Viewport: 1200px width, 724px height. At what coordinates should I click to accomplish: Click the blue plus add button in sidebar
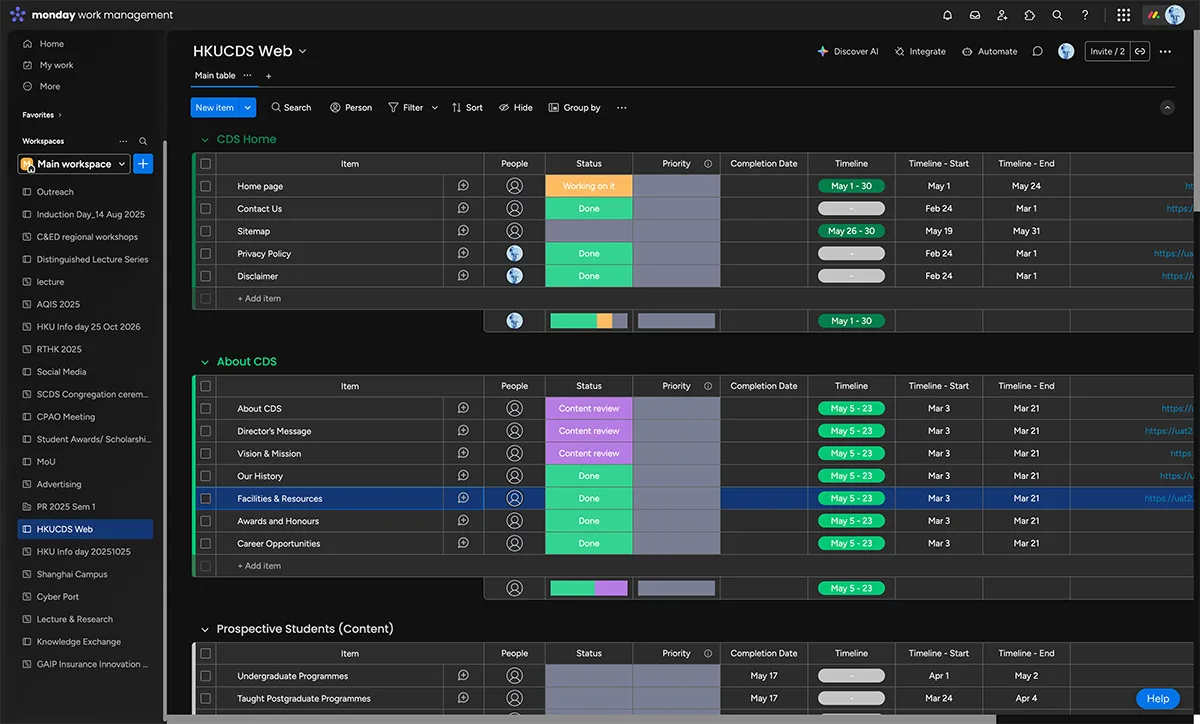click(x=143, y=163)
